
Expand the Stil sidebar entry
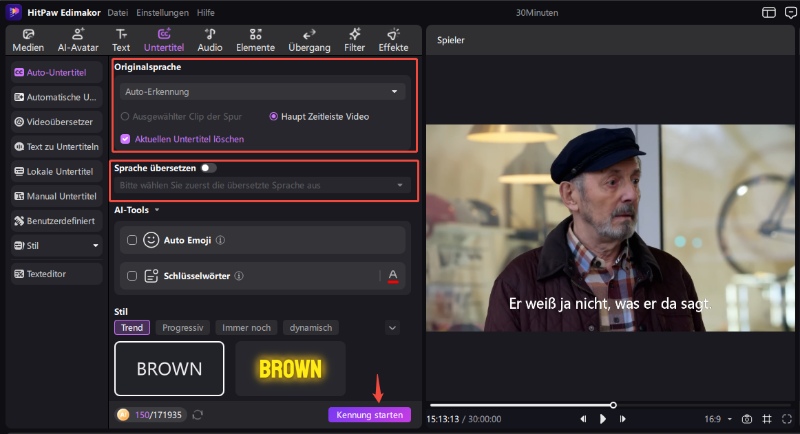56,245
